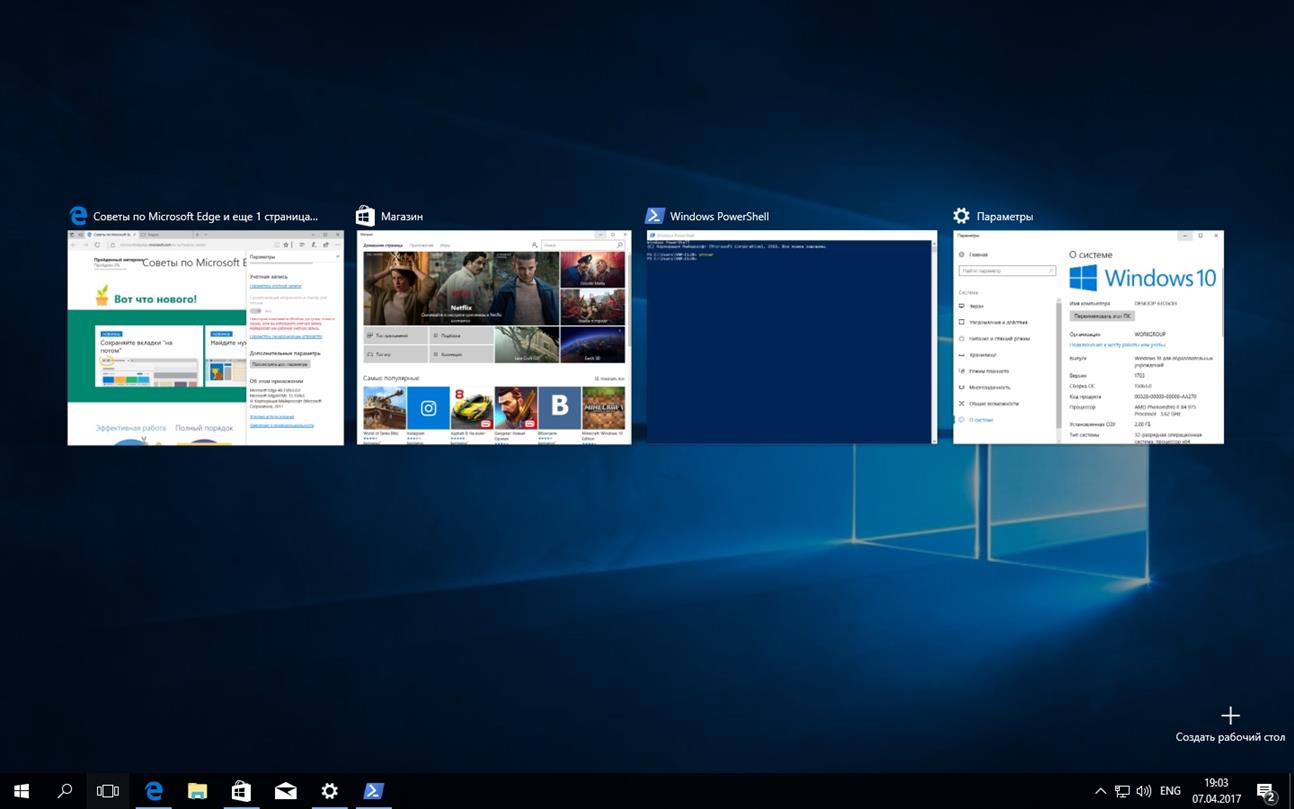The image size is (1294, 809).
Task: Click the gear icon beside Параметры title
Action: (x=962, y=215)
